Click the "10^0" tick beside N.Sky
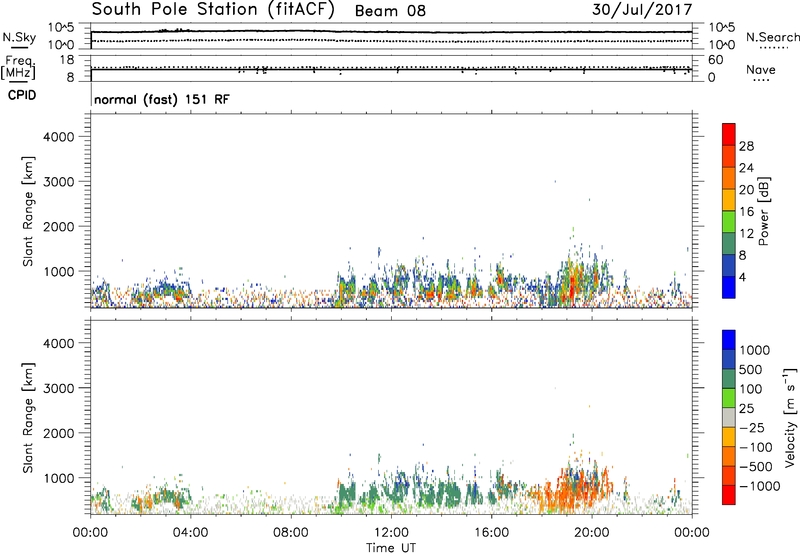The height and width of the screenshot is (554, 800). pos(62,45)
